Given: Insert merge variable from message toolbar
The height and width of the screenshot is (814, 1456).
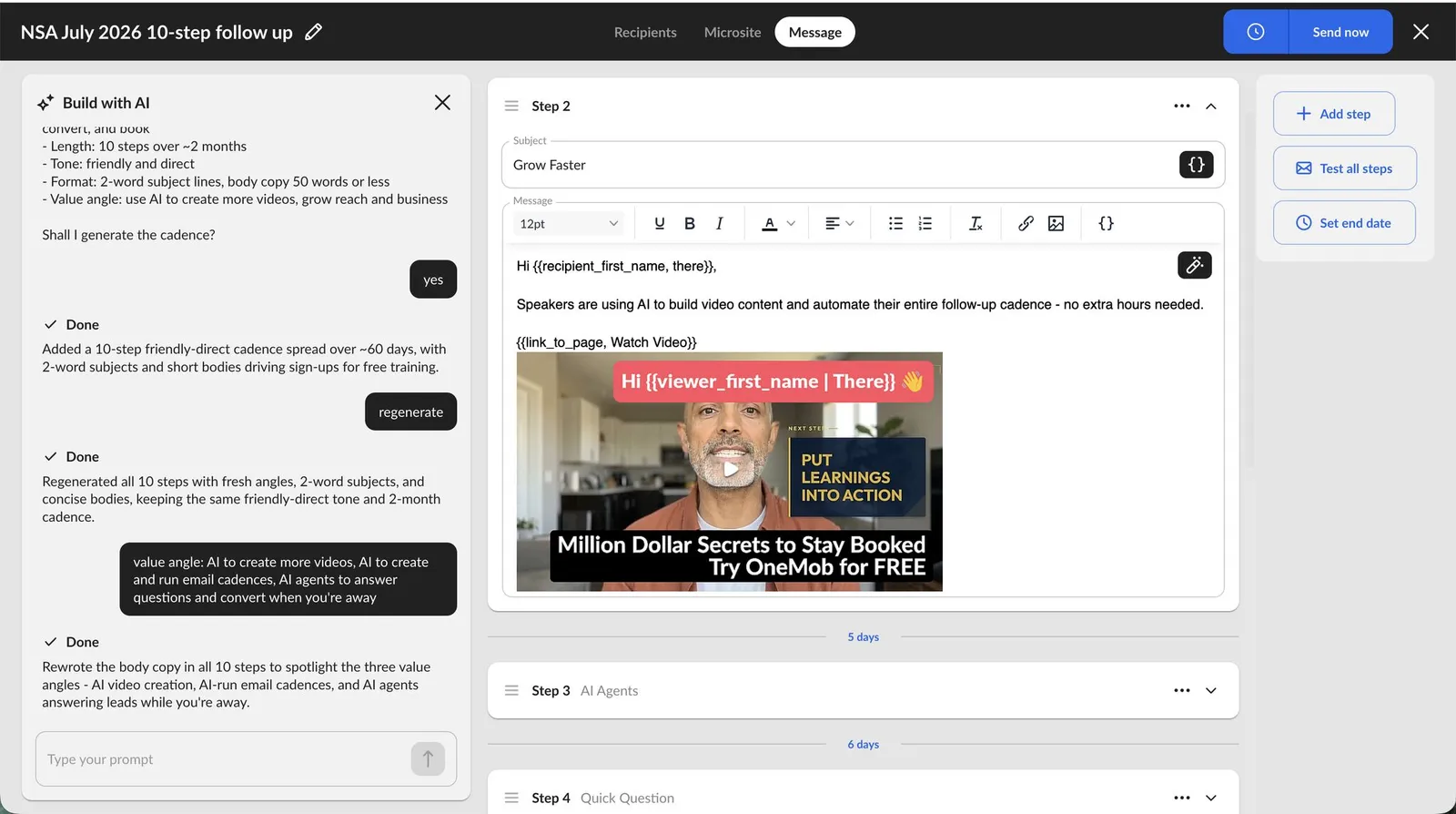Looking at the screenshot, I should coord(1106,223).
